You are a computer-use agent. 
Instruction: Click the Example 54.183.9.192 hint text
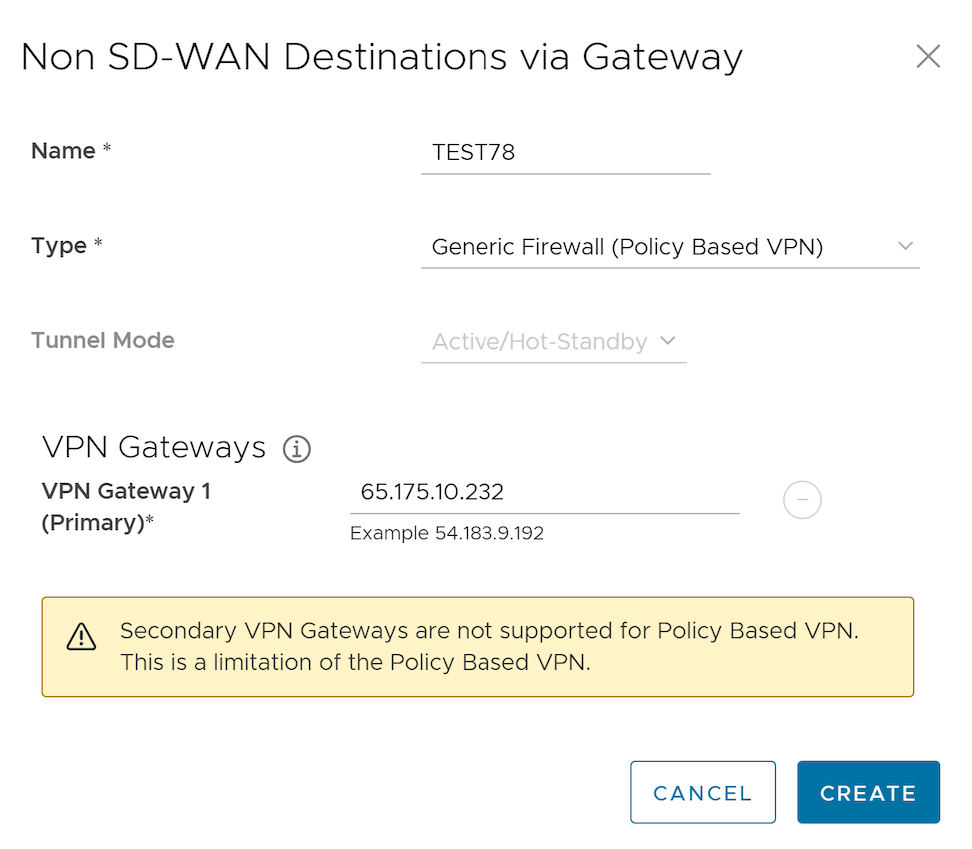click(447, 533)
